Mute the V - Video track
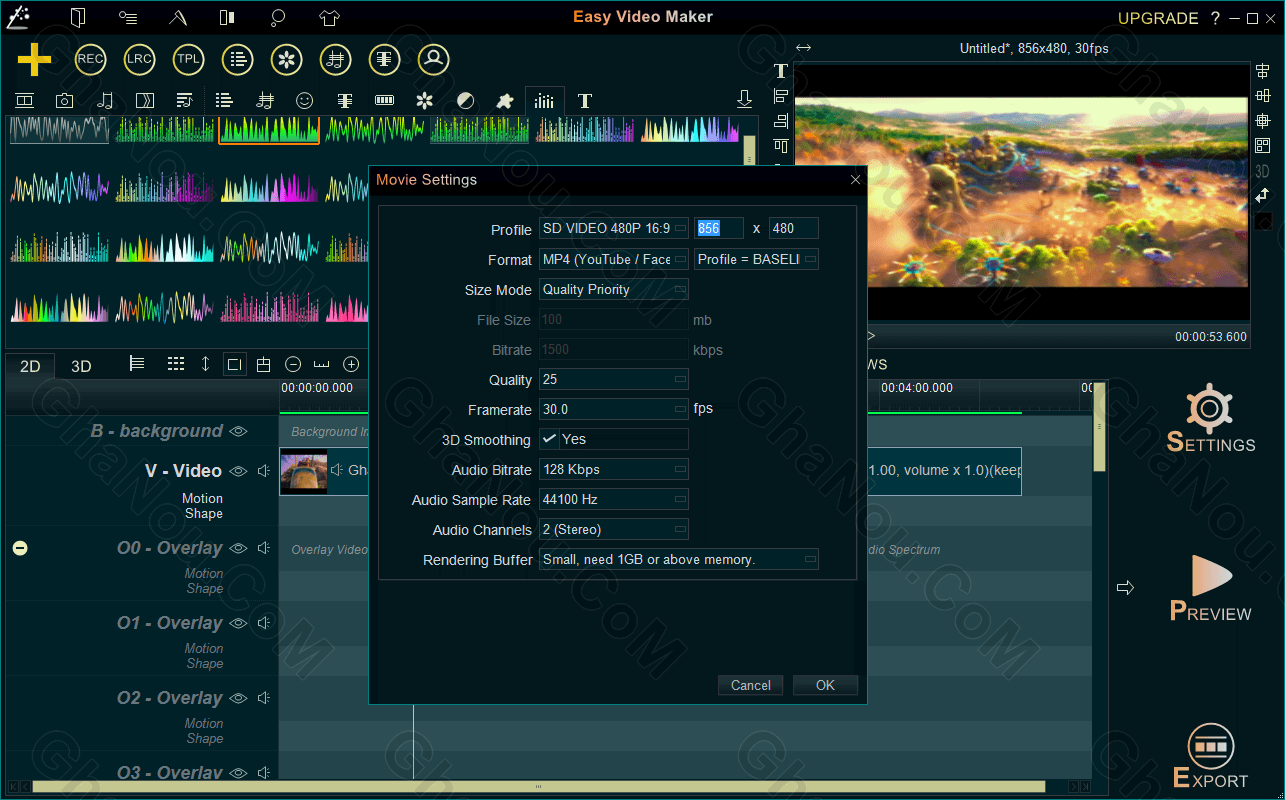Image resolution: width=1285 pixels, height=800 pixels. pyautogui.click(x=264, y=471)
